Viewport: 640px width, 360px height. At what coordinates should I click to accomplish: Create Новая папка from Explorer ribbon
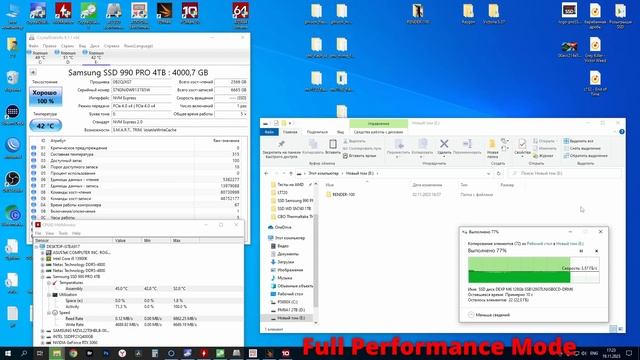pyautogui.click(x=492, y=149)
